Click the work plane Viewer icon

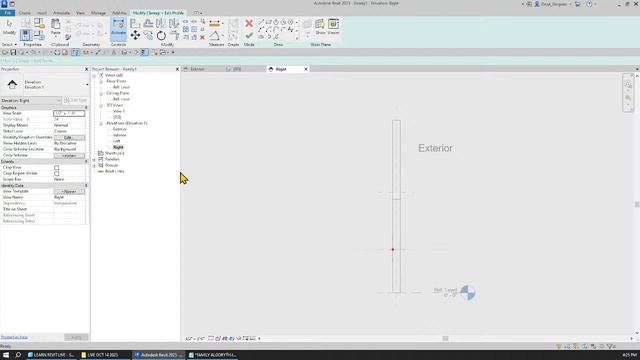333,26
